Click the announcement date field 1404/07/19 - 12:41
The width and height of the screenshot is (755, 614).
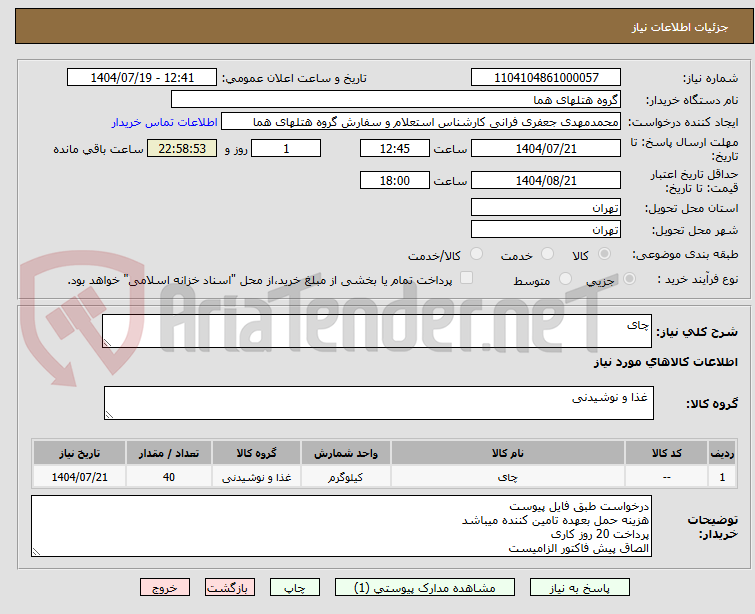point(142,78)
